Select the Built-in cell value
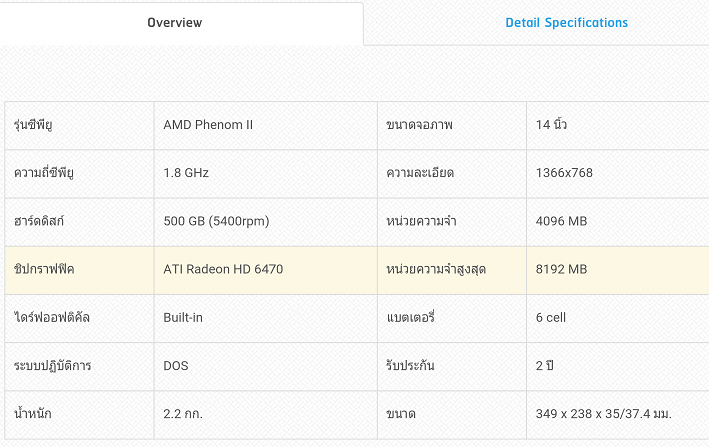This screenshot has width=709, height=447. point(183,317)
